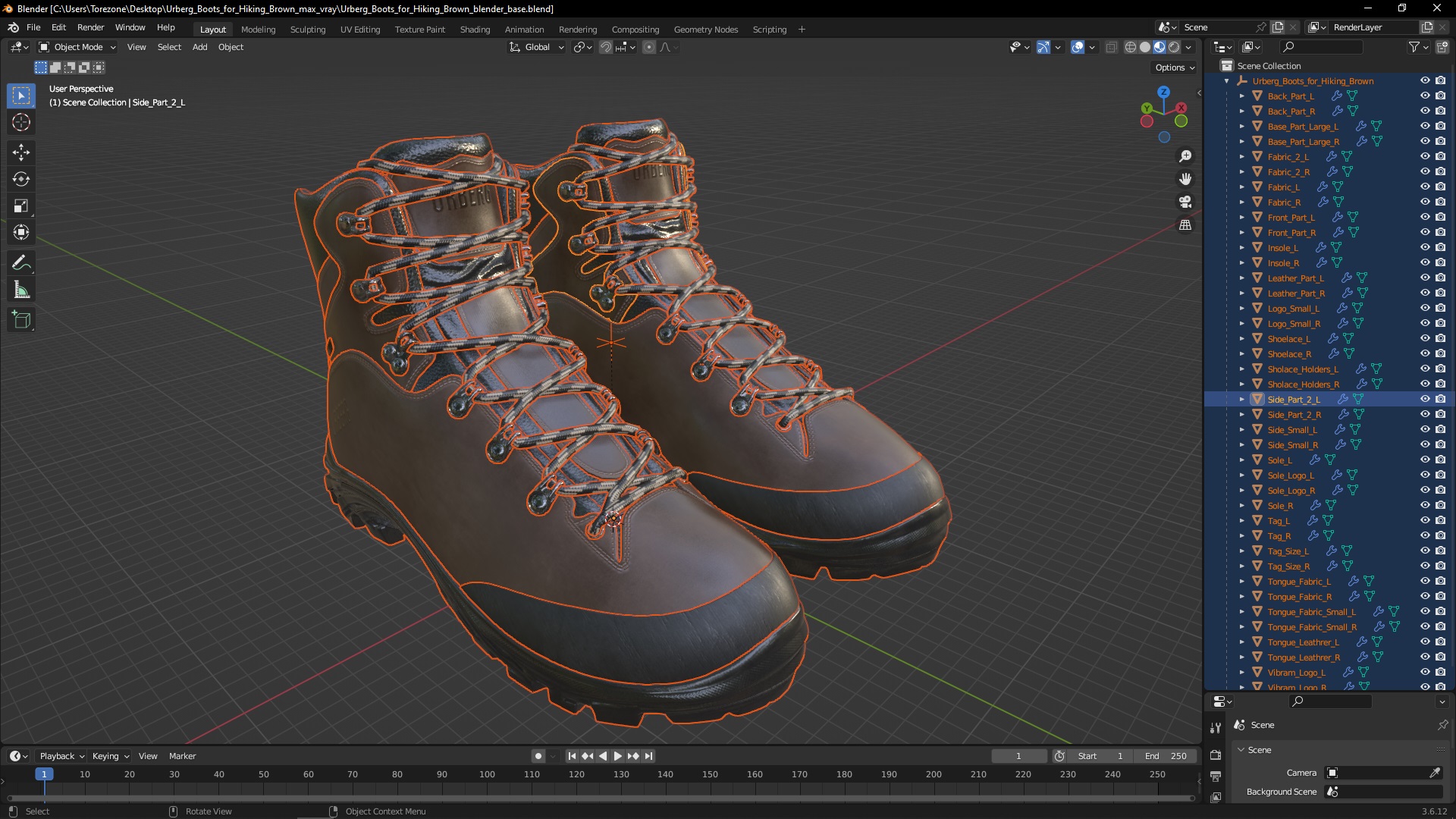Viewport: 1456px width, 819px height.
Task: Select the Select Box tool
Action: (21, 96)
